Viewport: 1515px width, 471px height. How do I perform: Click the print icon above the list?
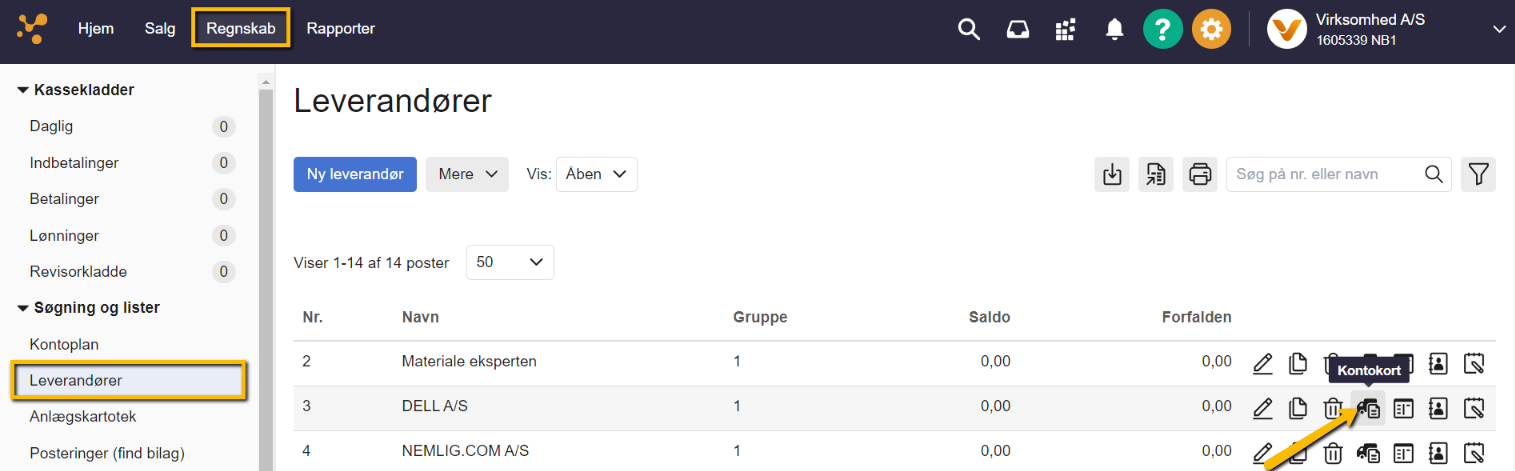tap(1199, 174)
